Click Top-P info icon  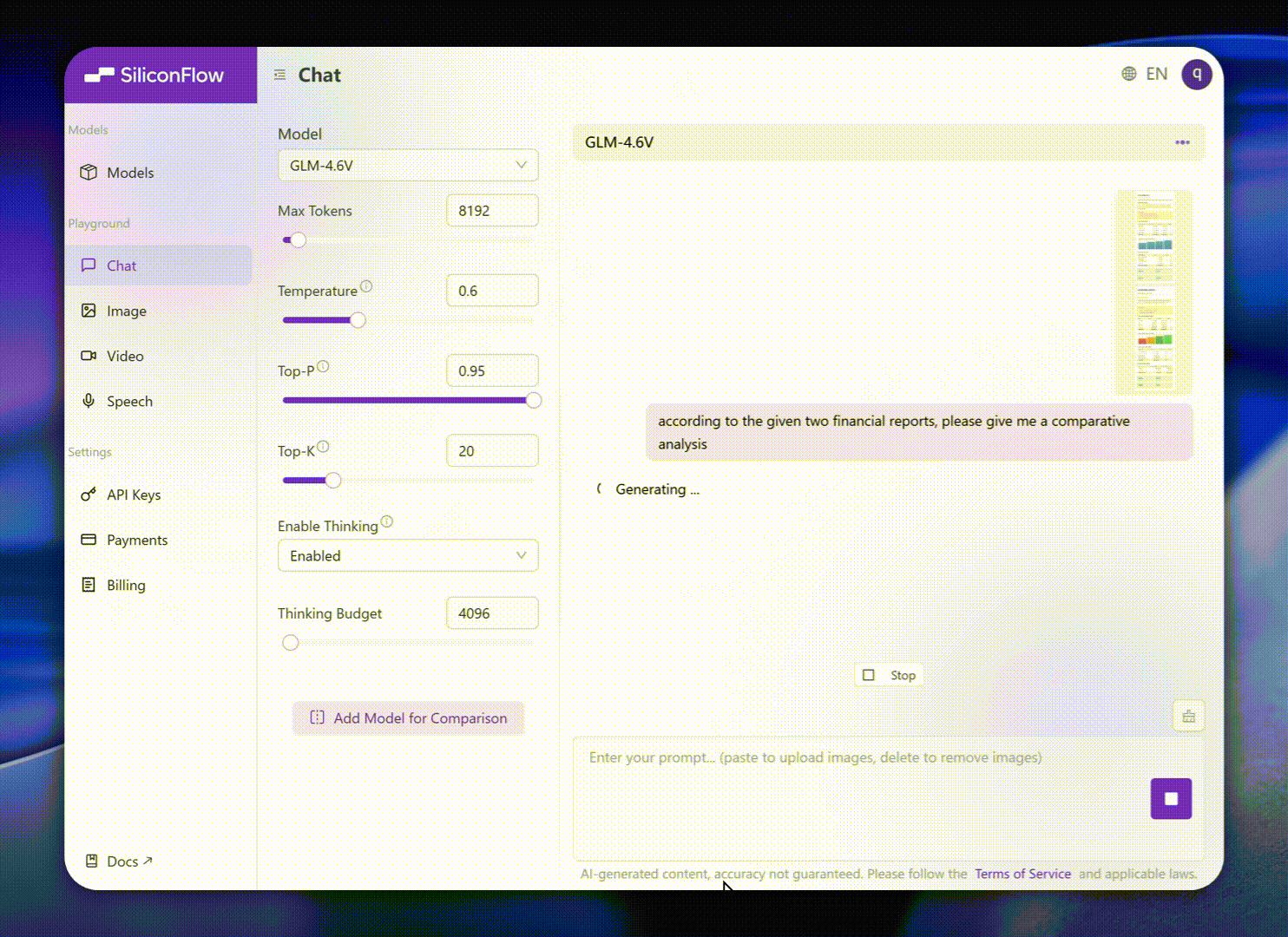(323, 366)
